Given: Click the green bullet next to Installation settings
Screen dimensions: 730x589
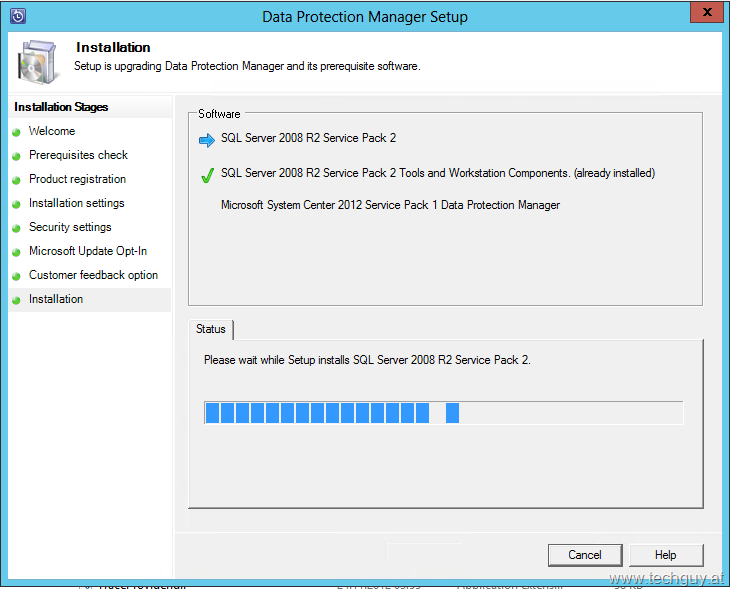Looking at the screenshot, I should tap(16, 204).
